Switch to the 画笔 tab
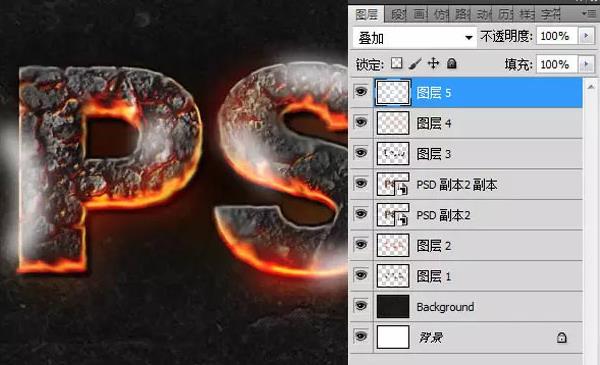Image resolution: width=600 pixels, height=365 pixels. click(419, 15)
